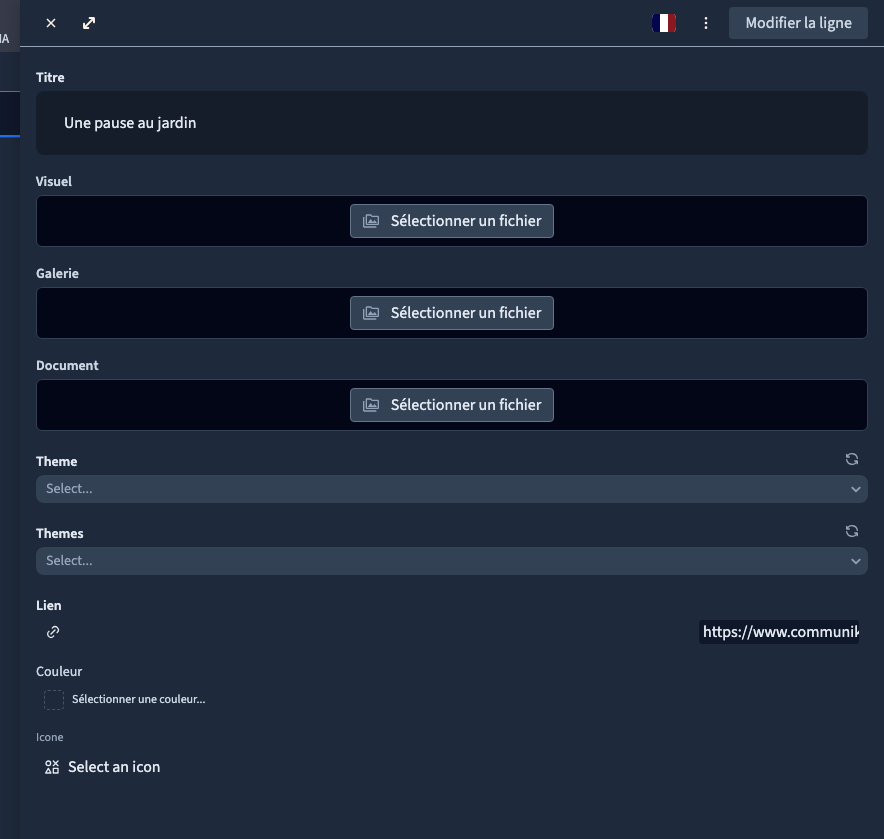Open the Theme select dropdown
Viewport: 884px width, 839px height.
452,489
